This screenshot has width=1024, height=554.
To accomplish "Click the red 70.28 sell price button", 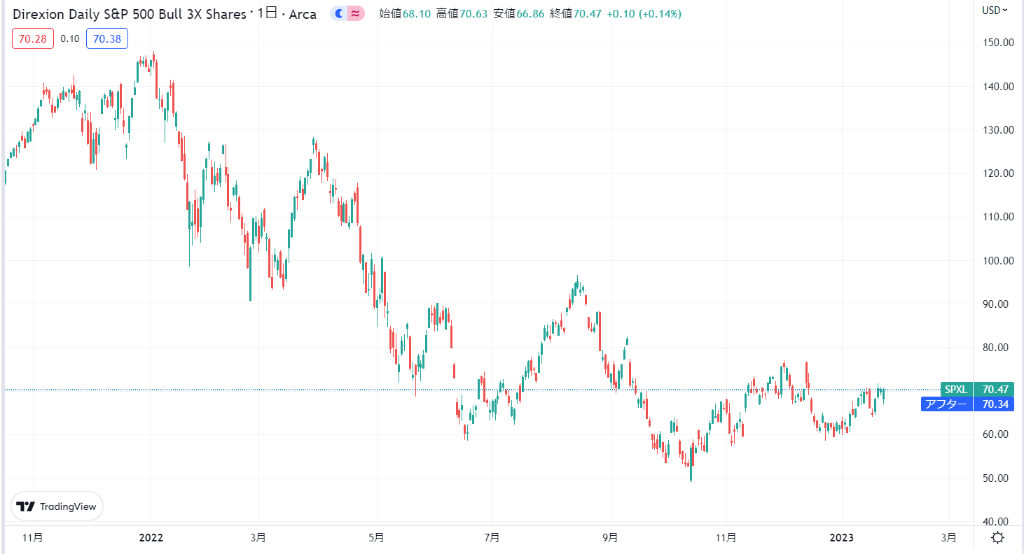I will [x=33, y=39].
